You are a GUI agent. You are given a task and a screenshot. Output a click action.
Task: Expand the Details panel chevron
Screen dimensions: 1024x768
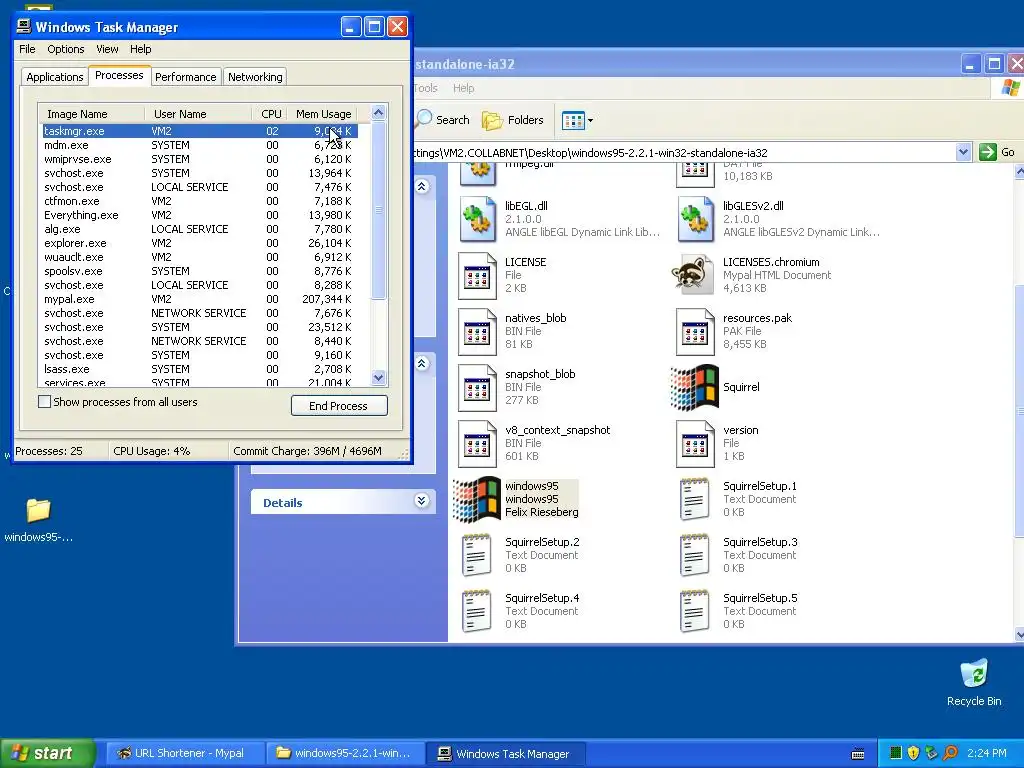[x=422, y=501]
